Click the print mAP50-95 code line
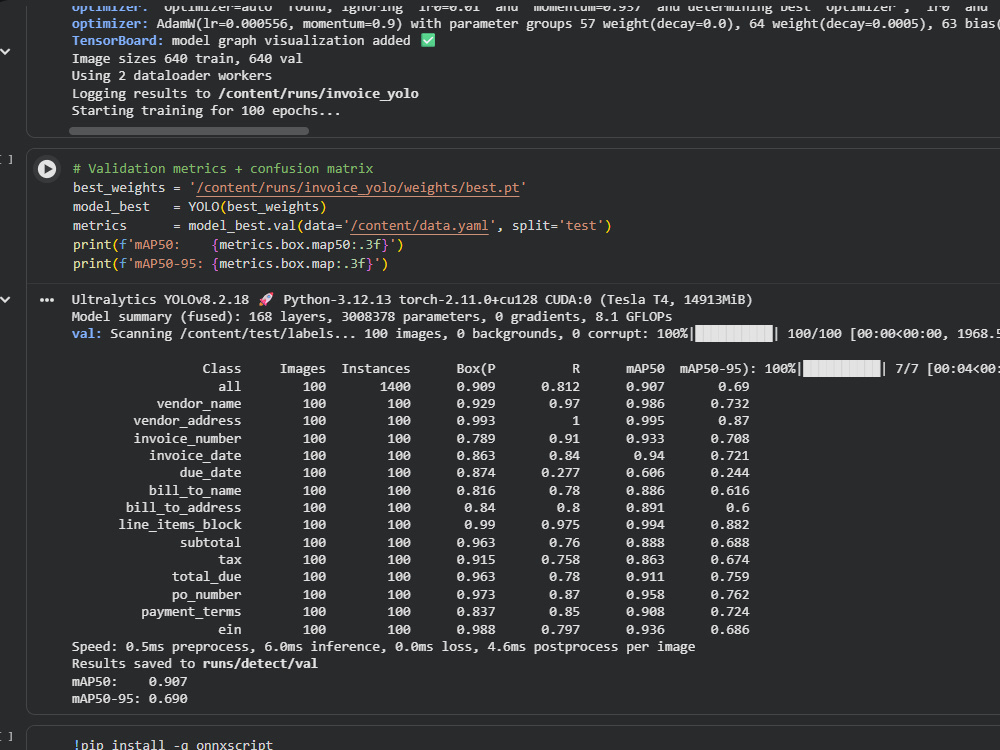Screen dimensions: 1000x750 [230, 263]
